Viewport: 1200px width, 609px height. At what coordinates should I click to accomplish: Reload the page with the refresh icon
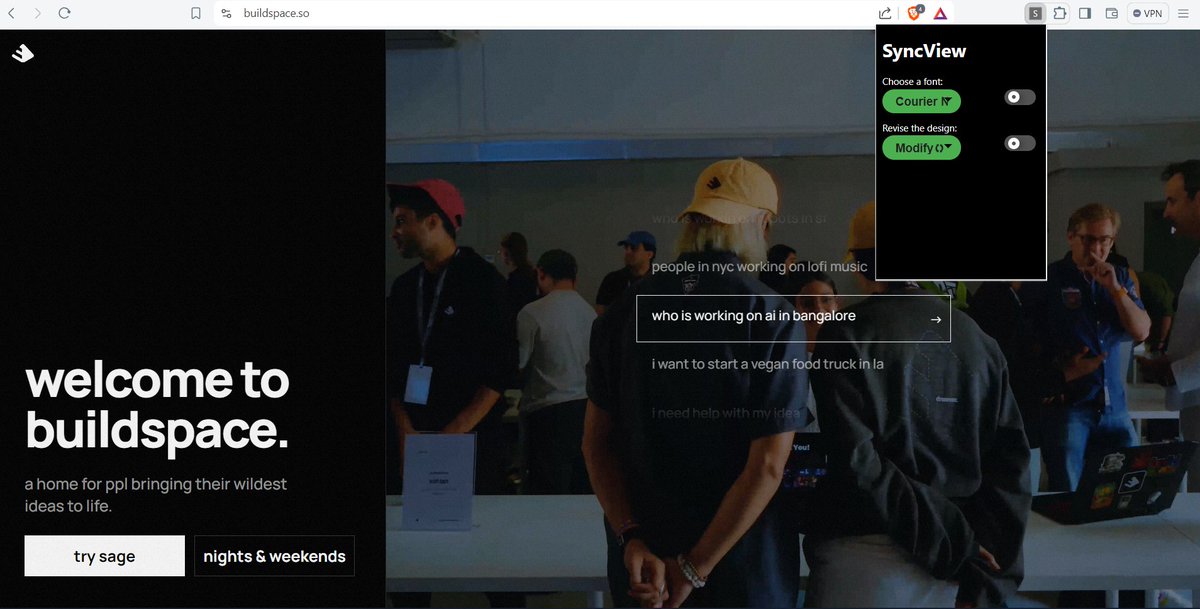(x=64, y=13)
